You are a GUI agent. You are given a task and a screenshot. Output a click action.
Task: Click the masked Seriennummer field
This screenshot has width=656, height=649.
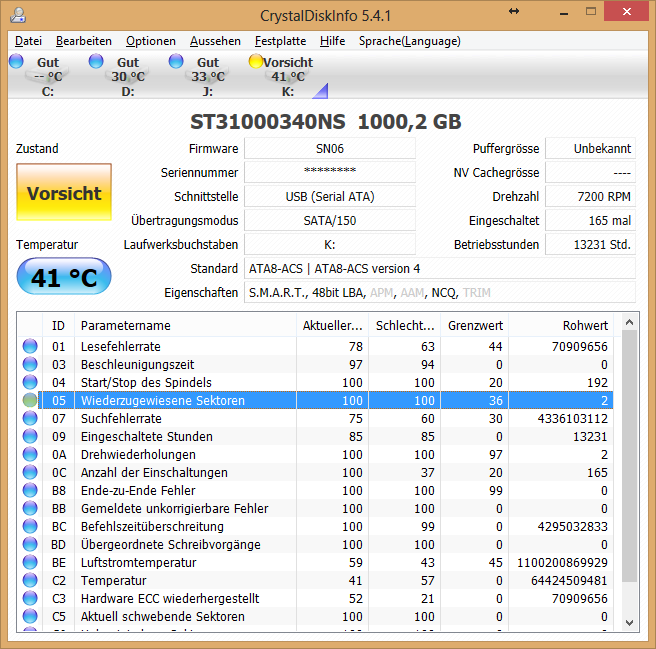tap(330, 172)
